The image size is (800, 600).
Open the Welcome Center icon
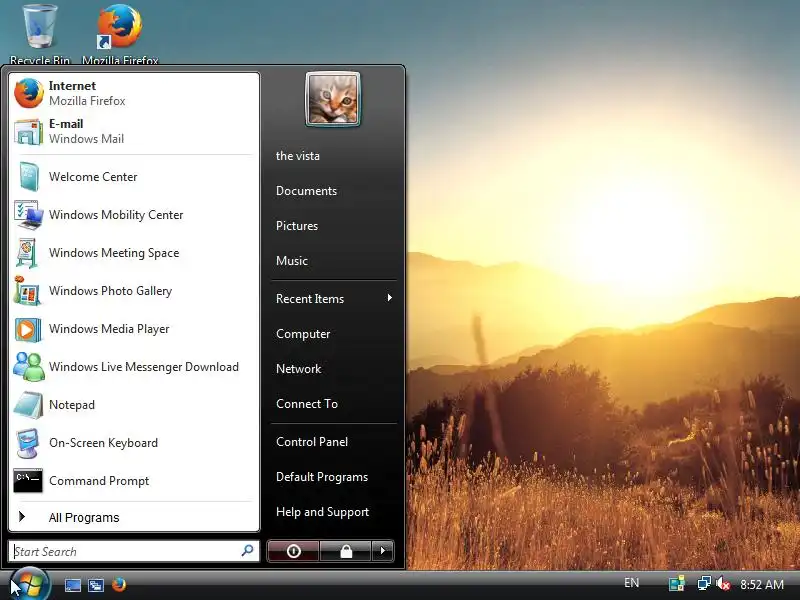point(29,177)
